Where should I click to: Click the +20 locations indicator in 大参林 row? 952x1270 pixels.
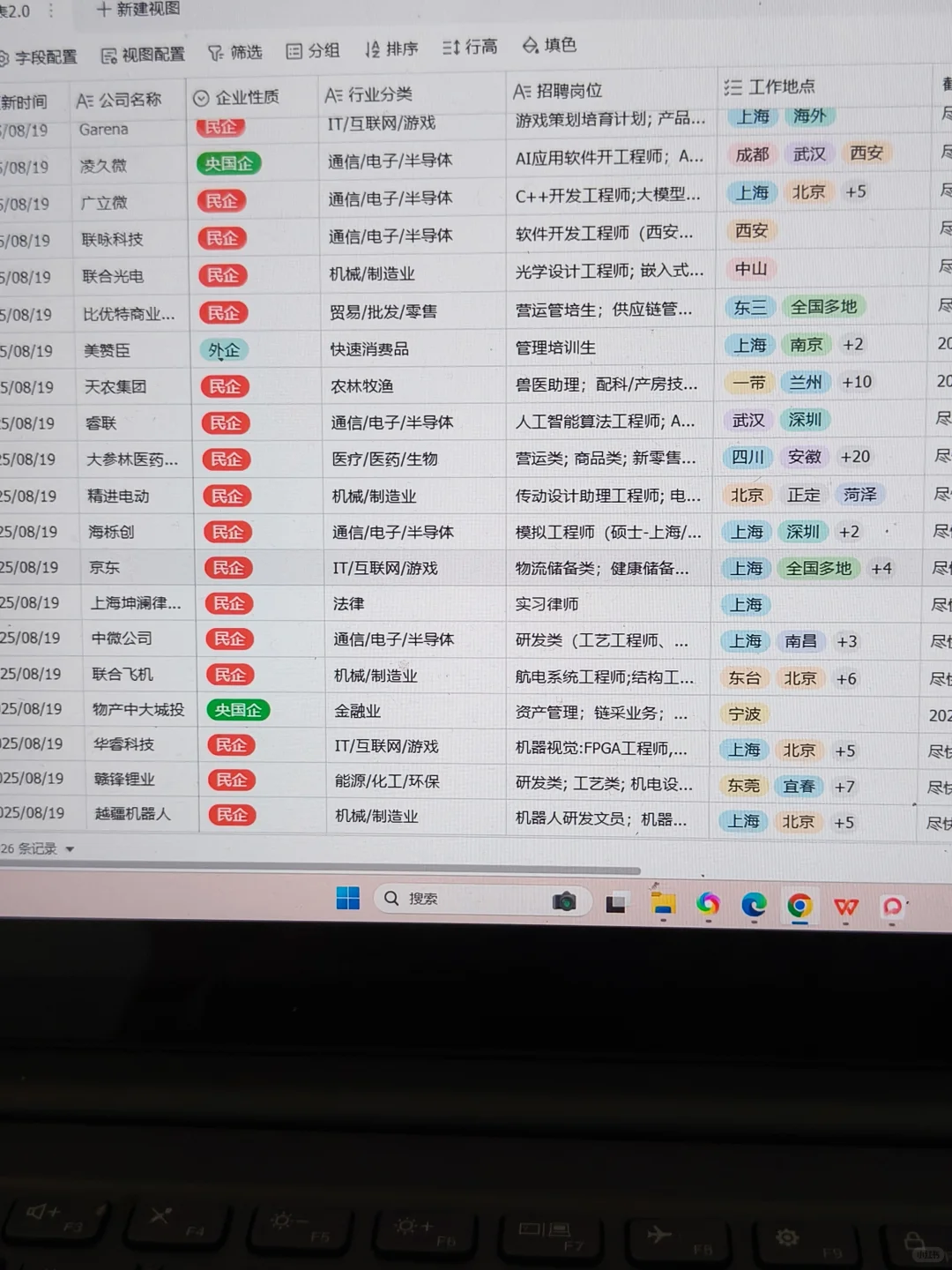click(855, 456)
